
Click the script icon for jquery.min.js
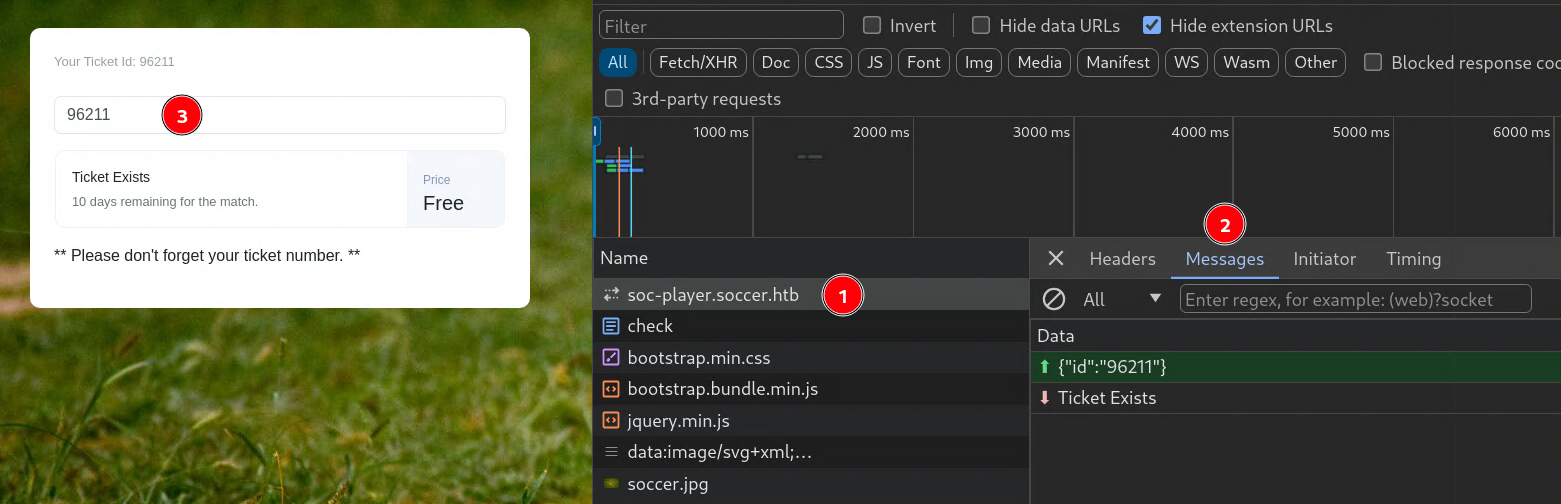(x=611, y=421)
